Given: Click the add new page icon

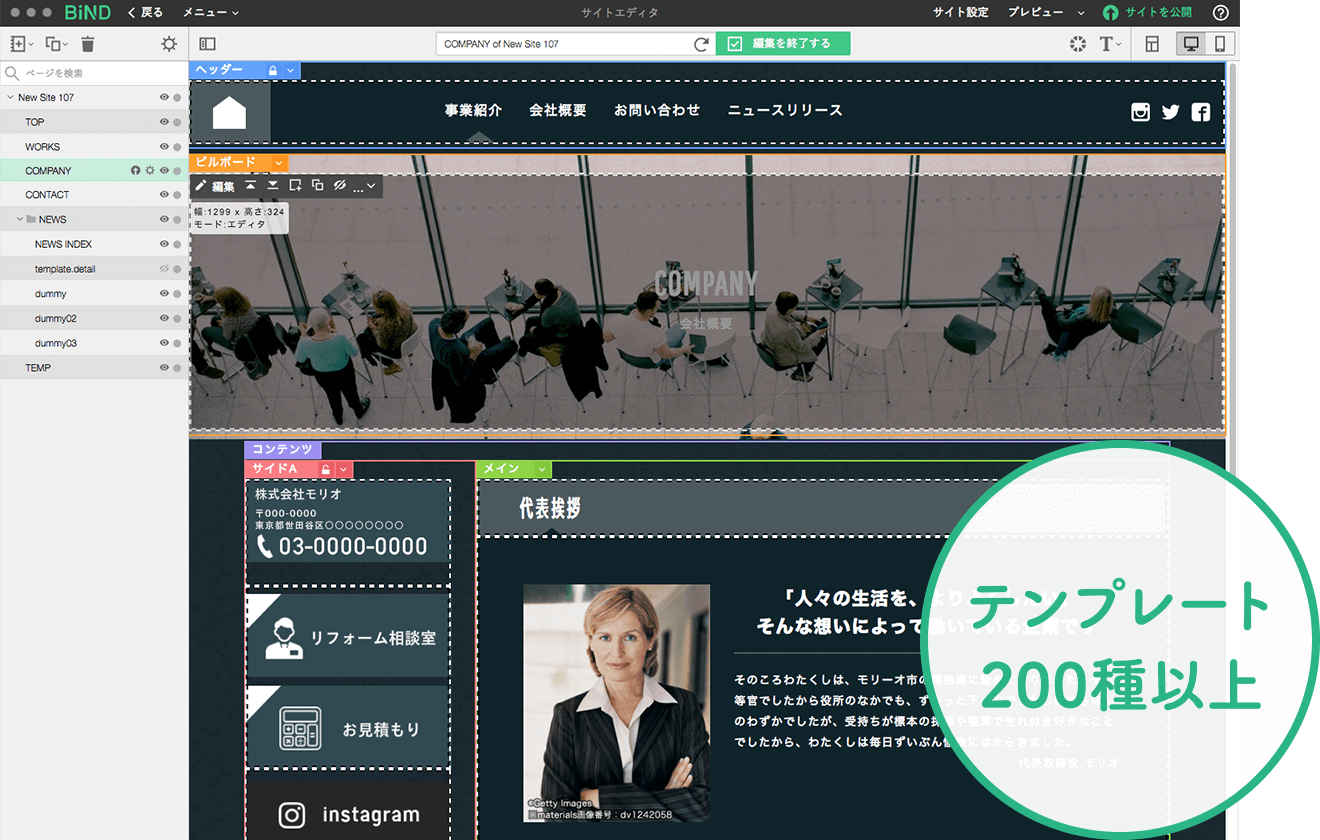Looking at the screenshot, I should coord(18,44).
